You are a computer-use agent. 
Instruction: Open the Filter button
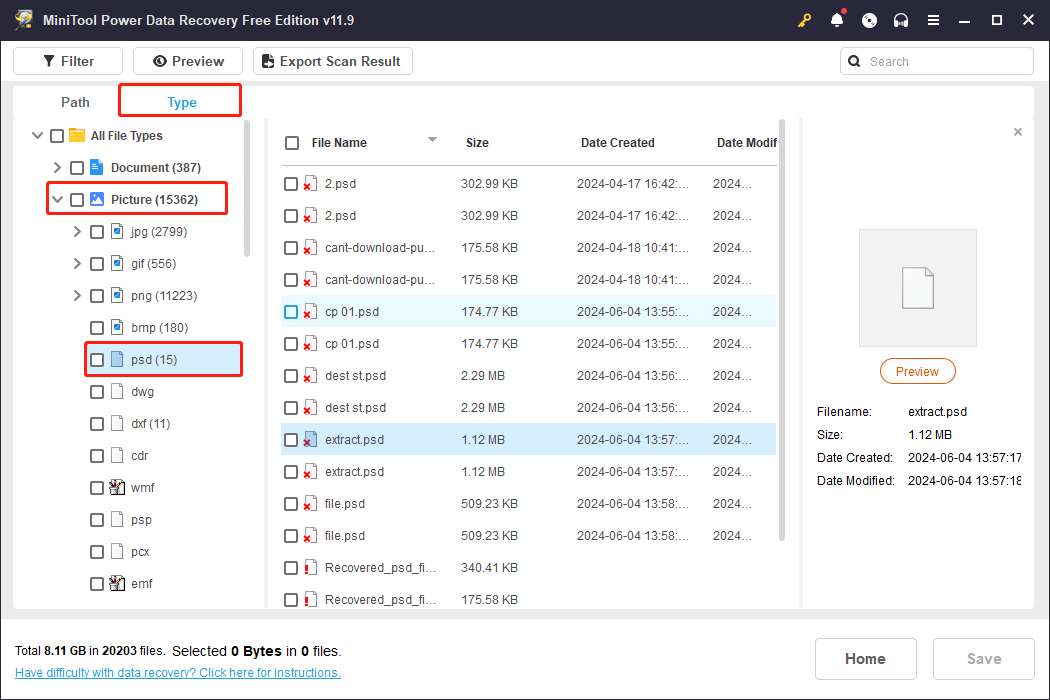click(x=68, y=61)
